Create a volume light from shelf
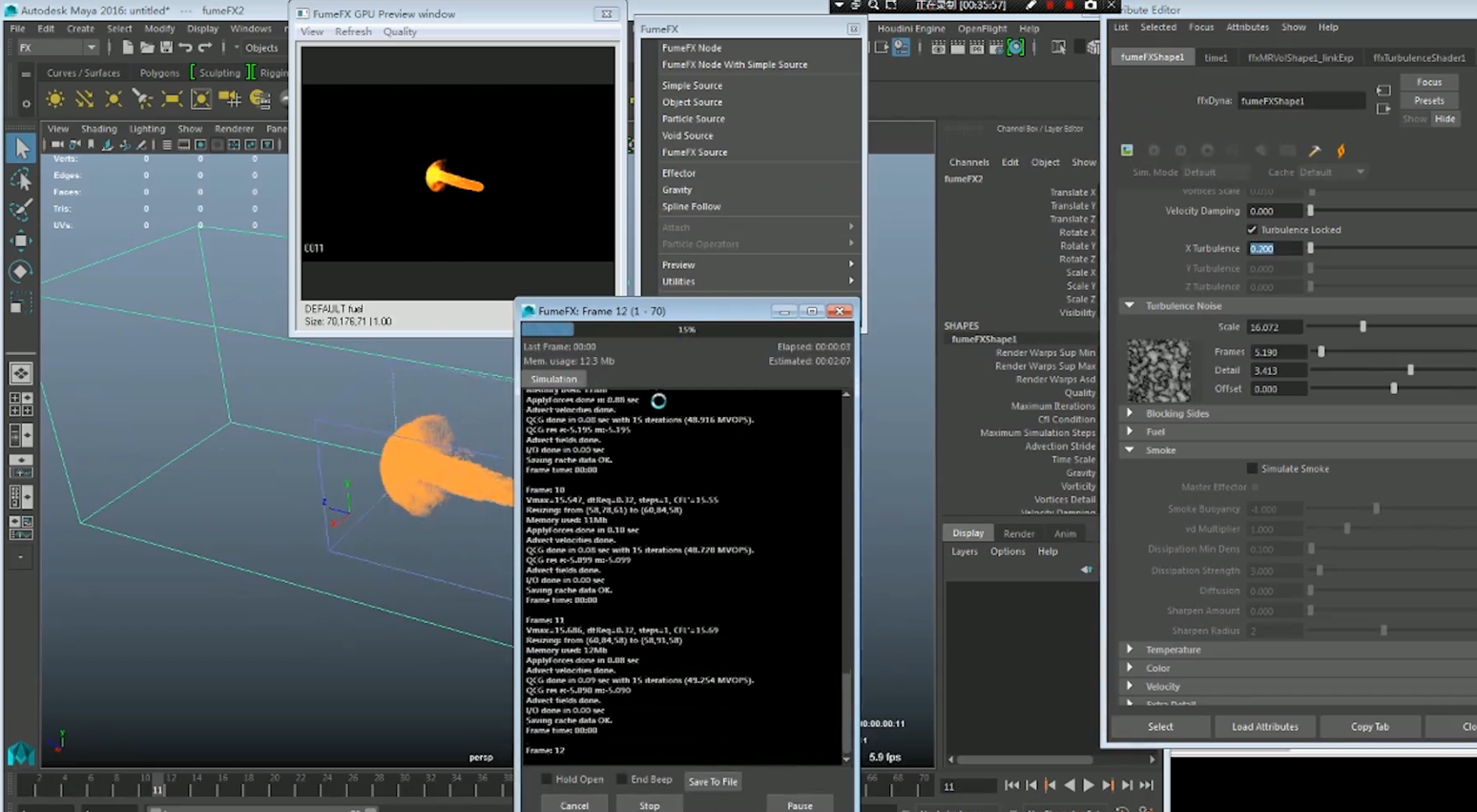Screen dimensions: 1477x812 coord(201,98)
